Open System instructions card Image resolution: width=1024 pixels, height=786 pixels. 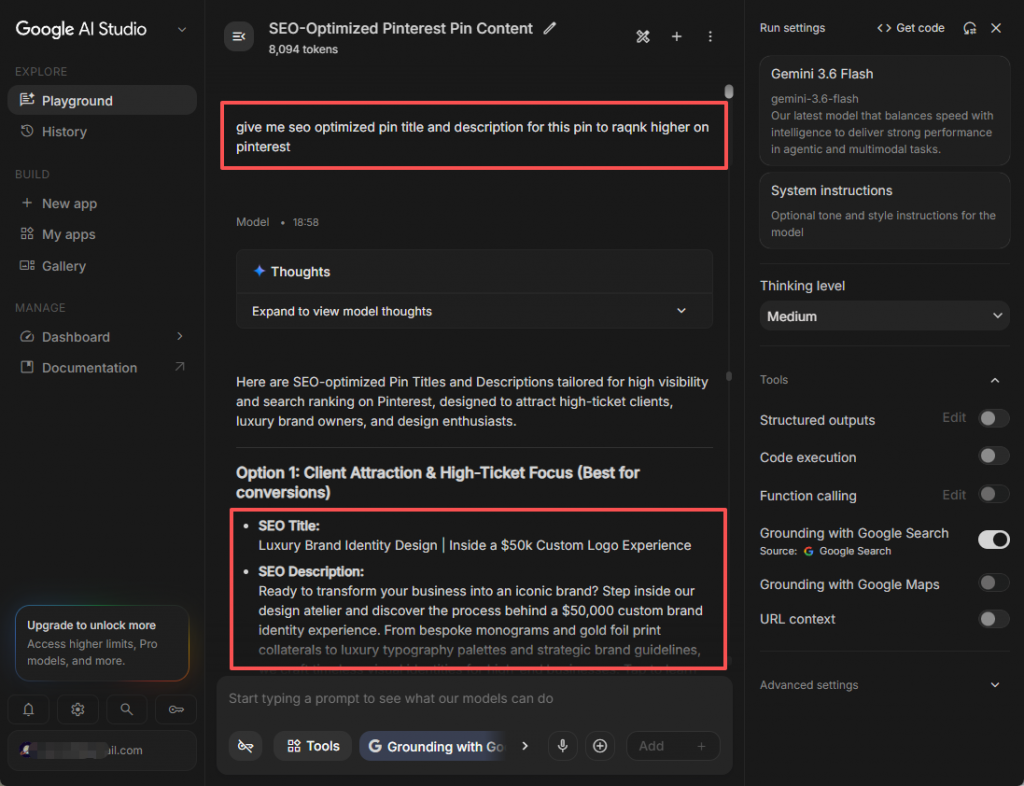pos(885,210)
